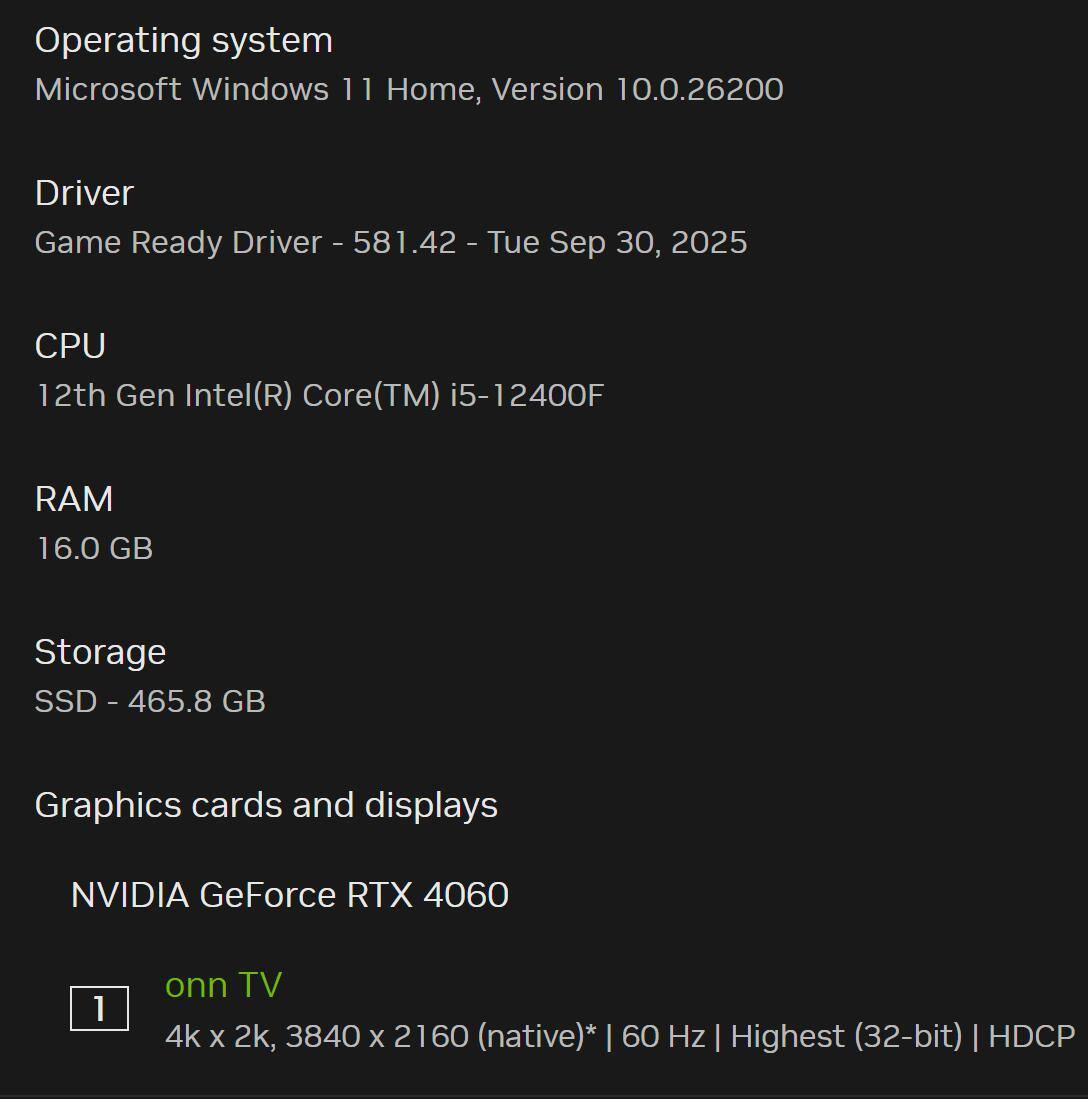This screenshot has height=1099, width=1088.
Task: Click the Storage section heading
Action: point(100,652)
